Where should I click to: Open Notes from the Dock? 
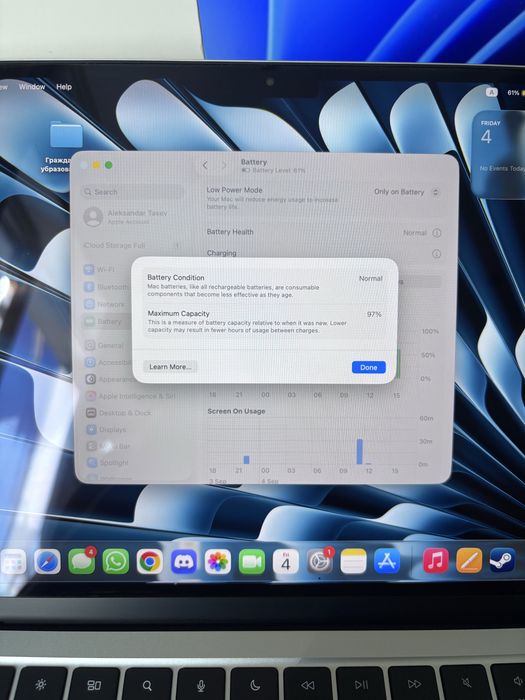(354, 562)
